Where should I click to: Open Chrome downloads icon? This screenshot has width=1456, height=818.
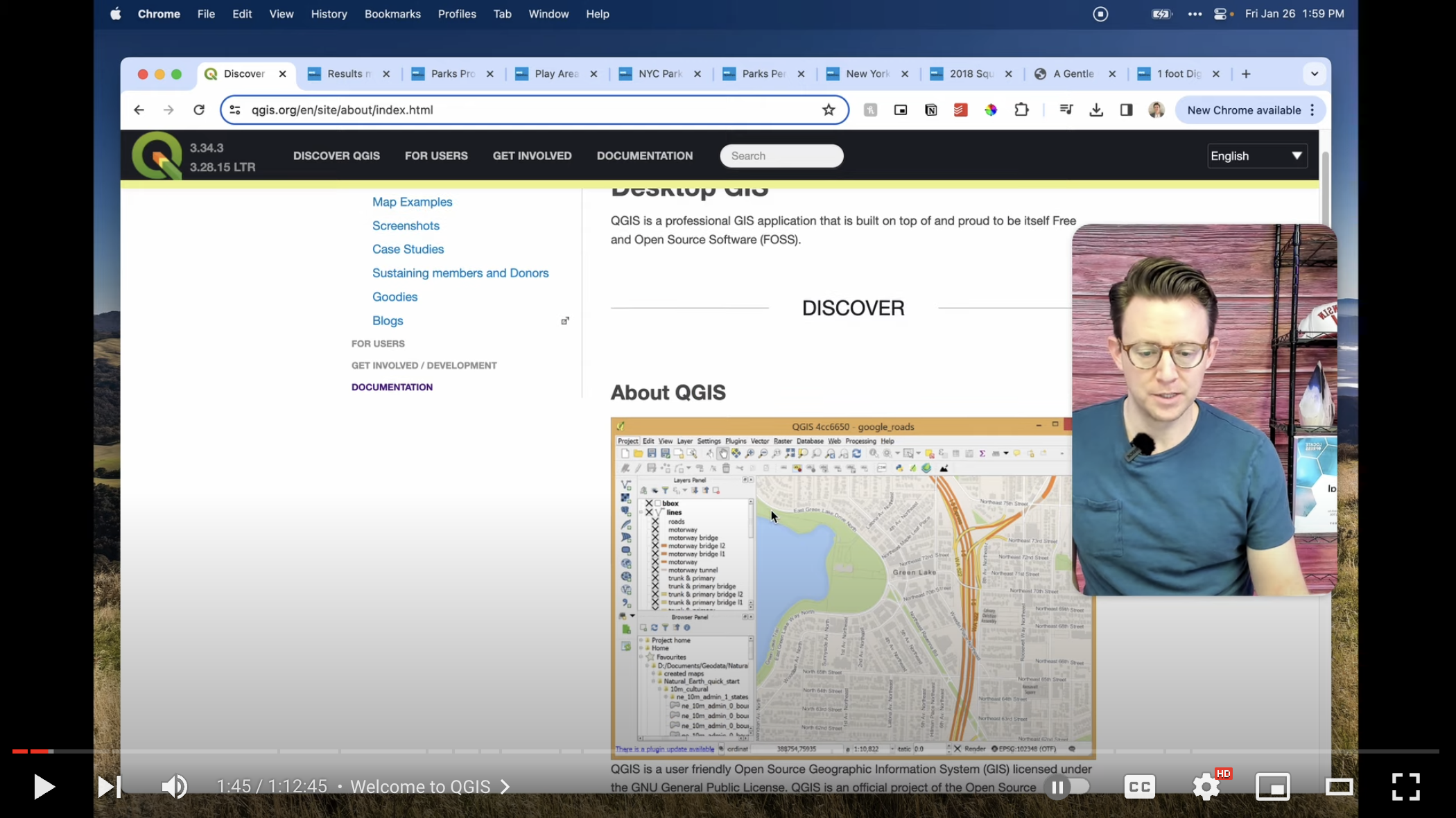click(1096, 110)
